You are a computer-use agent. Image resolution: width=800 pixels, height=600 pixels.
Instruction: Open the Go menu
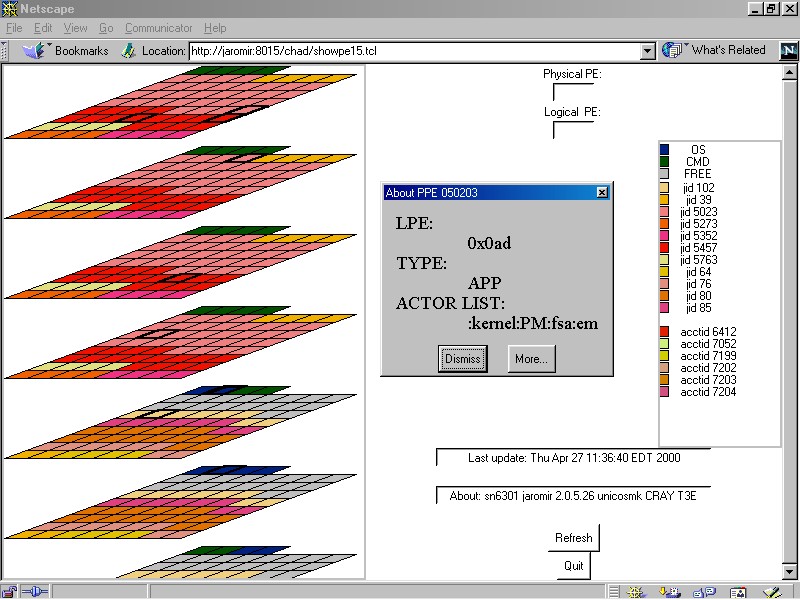pyautogui.click(x=106, y=28)
